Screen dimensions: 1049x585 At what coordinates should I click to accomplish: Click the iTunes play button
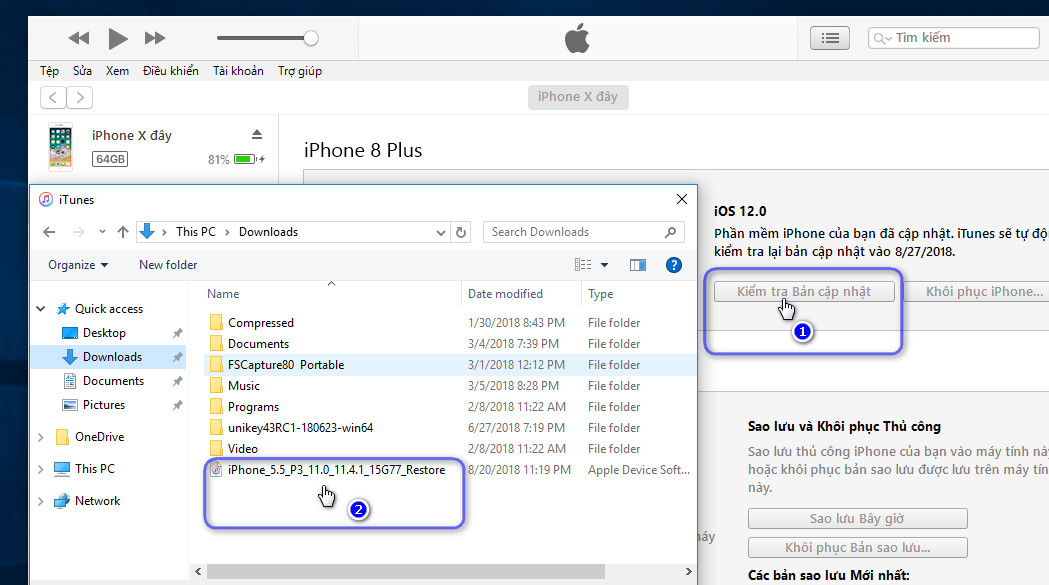coord(118,38)
